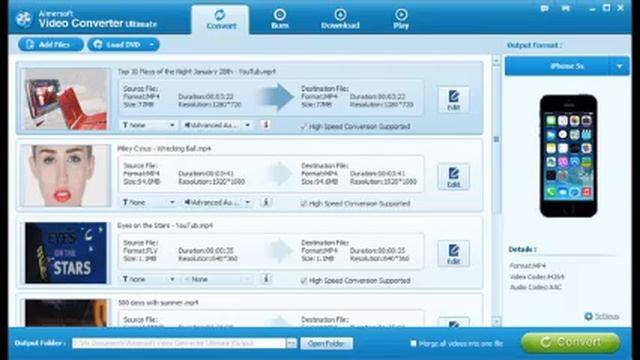
Task: Browse output folder with the ellipsis button
Action: coord(291,343)
